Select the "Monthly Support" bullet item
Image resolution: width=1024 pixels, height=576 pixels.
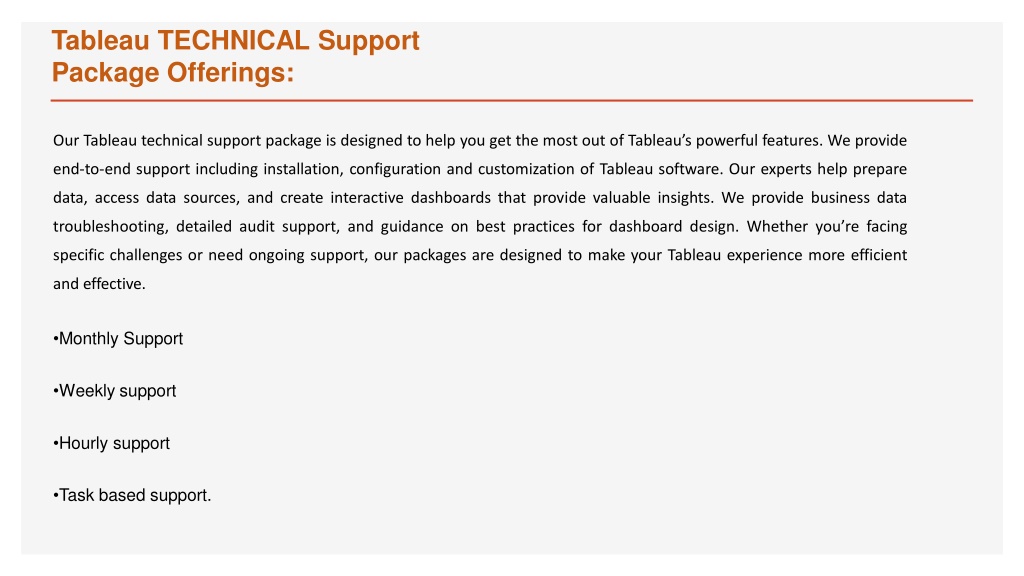[x=118, y=339]
